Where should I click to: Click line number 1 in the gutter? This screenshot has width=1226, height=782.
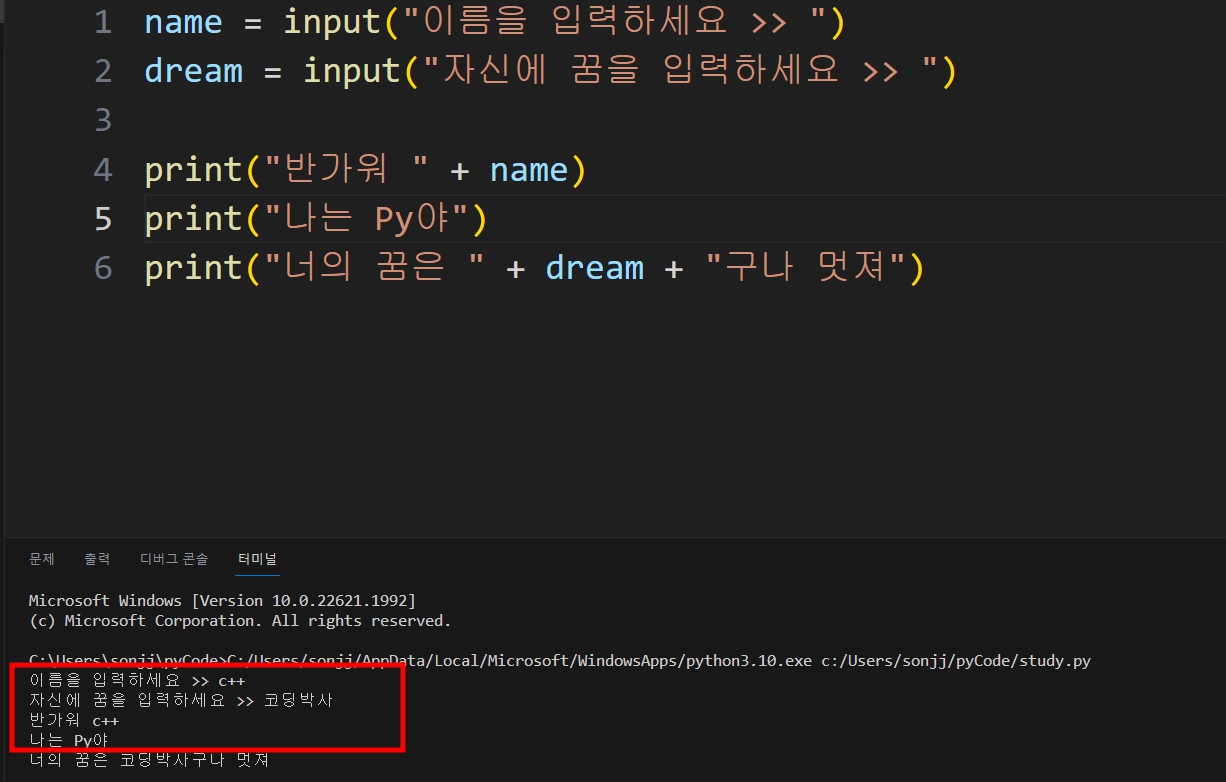tap(103, 23)
